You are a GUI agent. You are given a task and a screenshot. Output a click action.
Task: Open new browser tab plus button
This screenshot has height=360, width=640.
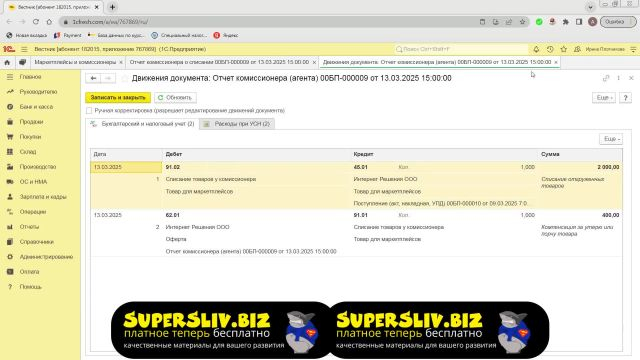point(112,7)
